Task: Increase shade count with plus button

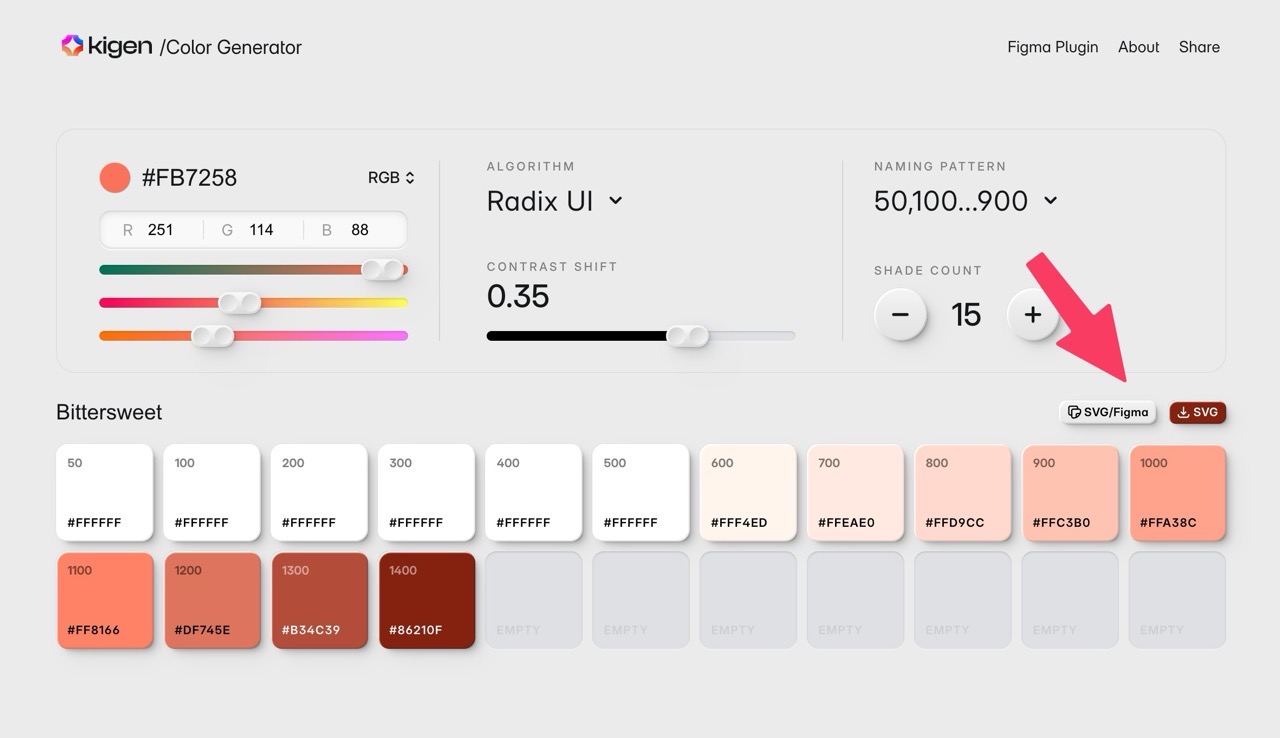Action: (1032, 315)
